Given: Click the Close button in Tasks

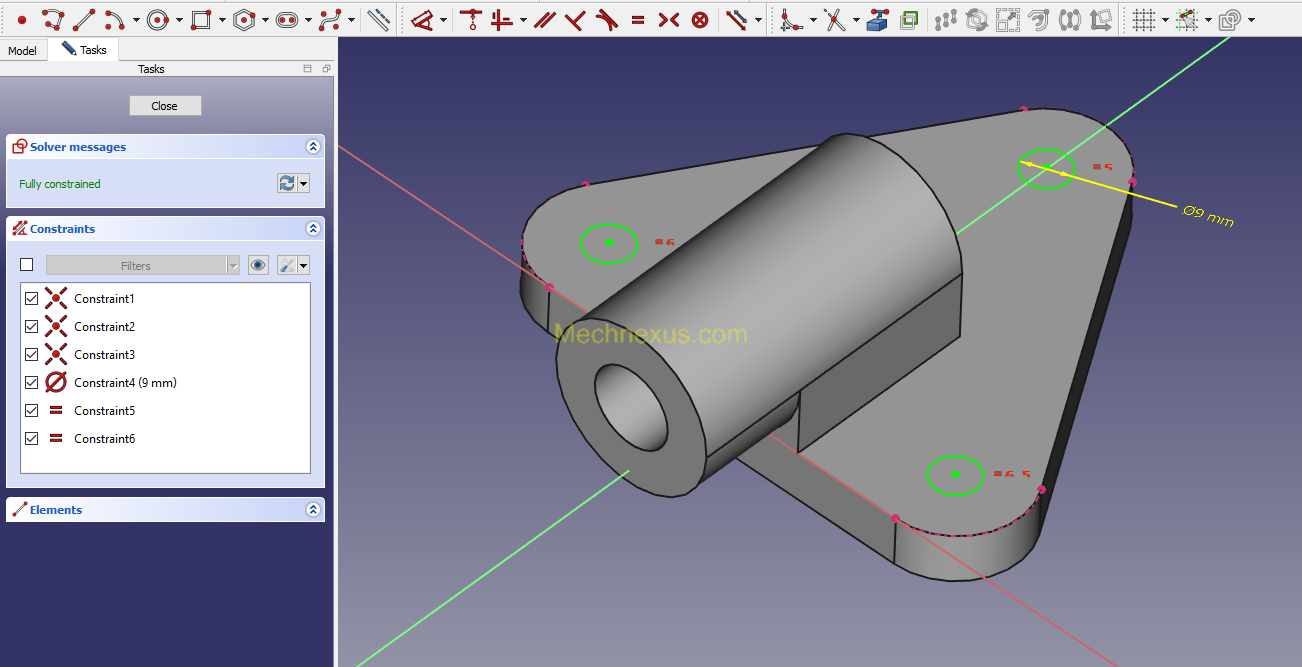Looking at the screenshot, I should pos(165,105).
